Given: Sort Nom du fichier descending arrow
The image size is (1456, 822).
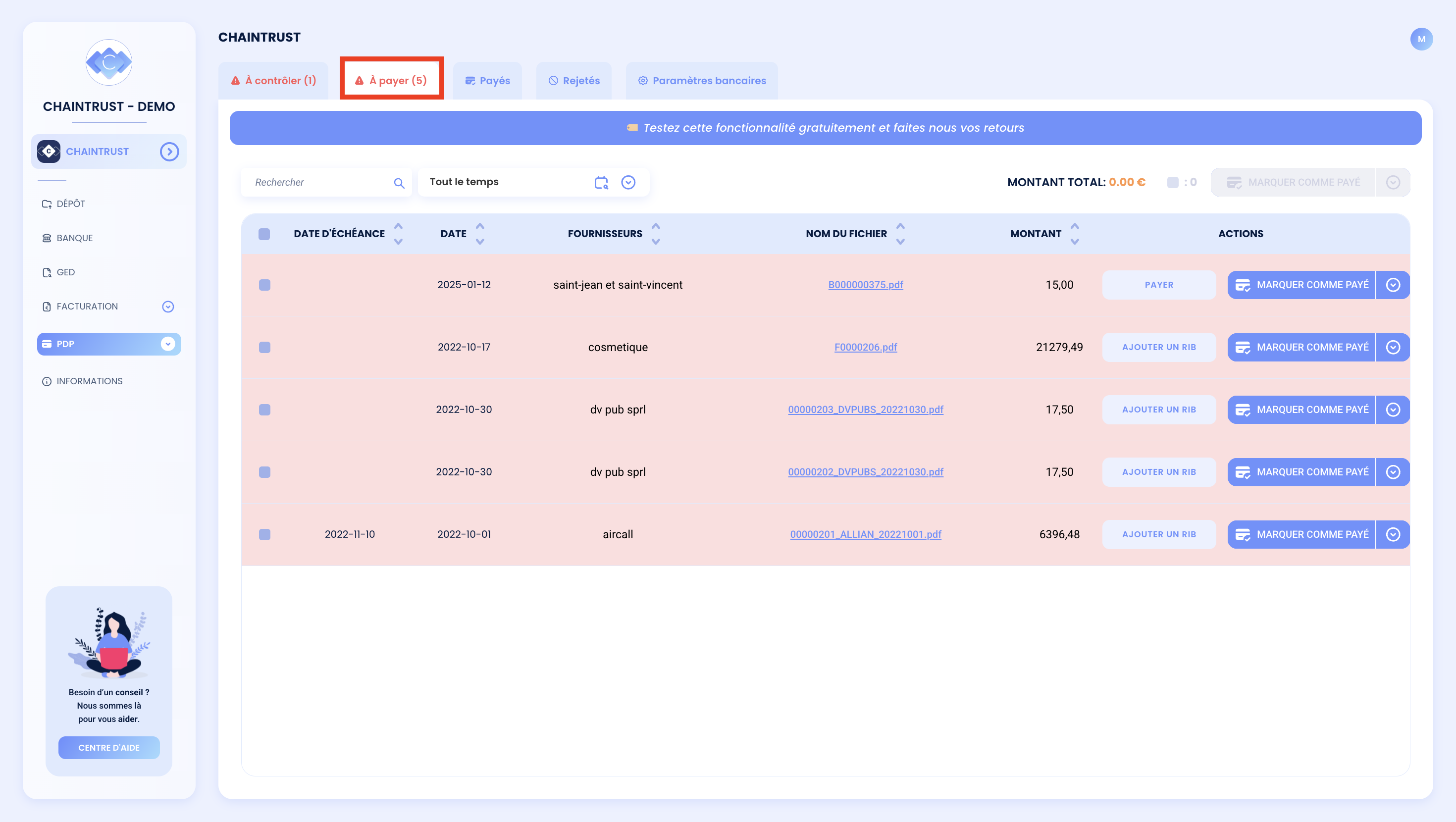Looking at the screenshot, I should click(x=900, y=241).
